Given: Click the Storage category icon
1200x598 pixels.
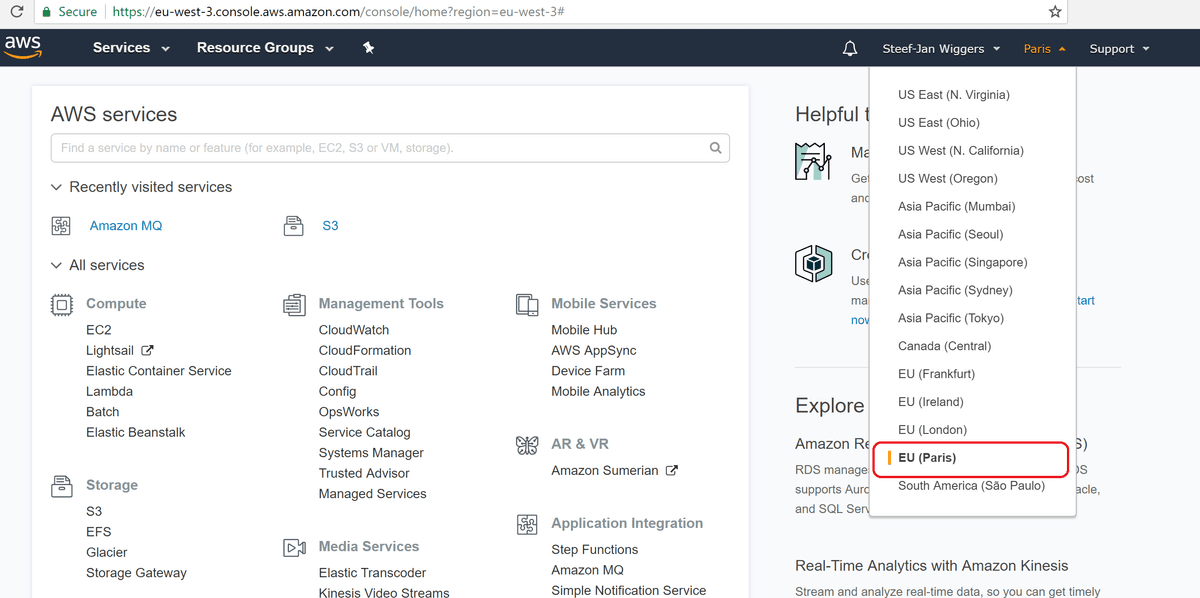Looking at the screenshot, I should 61,486.
